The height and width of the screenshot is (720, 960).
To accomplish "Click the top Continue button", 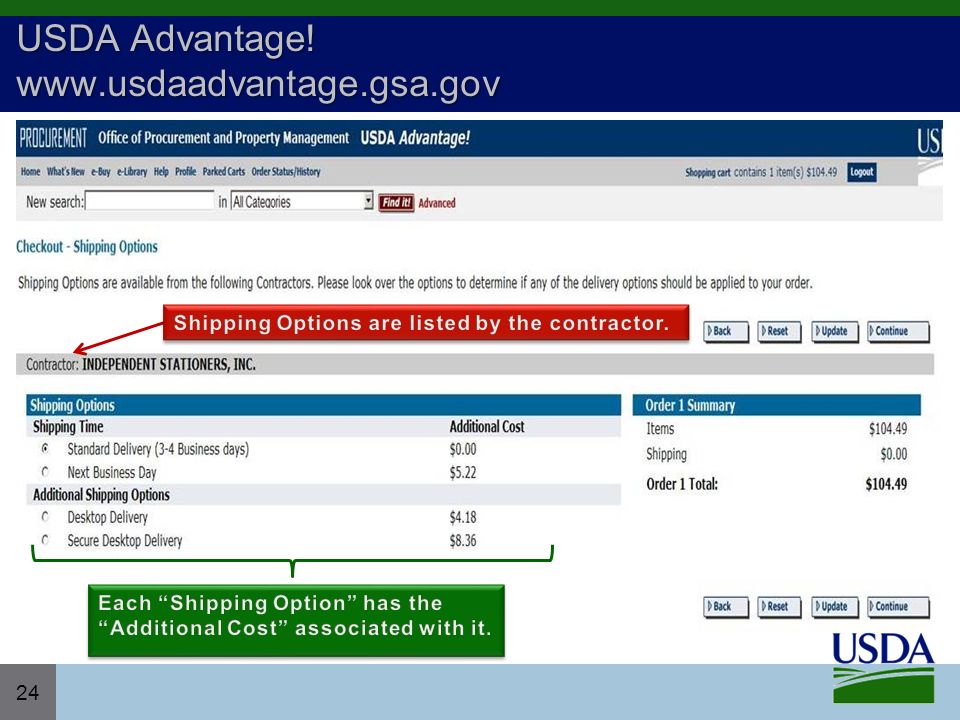I will click(x=898, y=331).
